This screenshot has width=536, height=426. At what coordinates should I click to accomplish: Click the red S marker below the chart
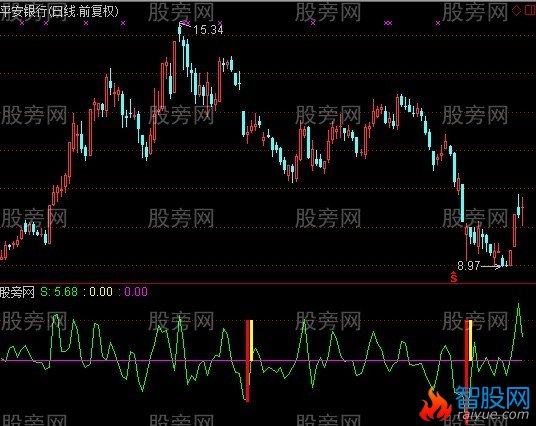[x=454, y=277]
